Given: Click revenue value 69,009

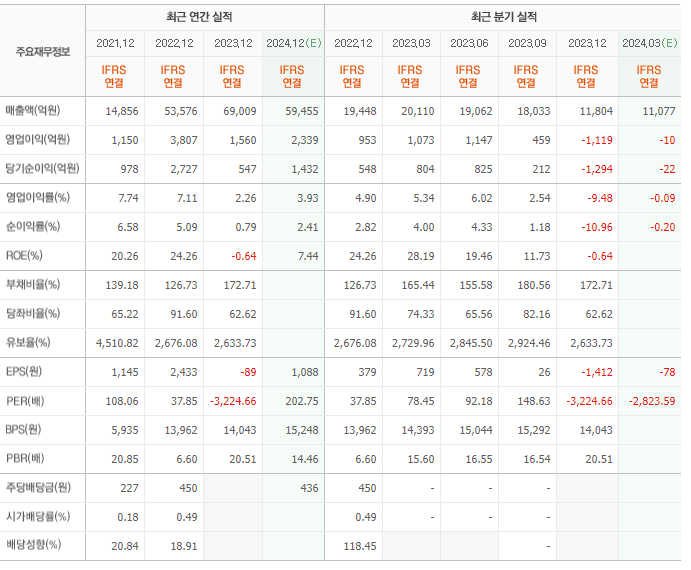Looking at the screenshot, I should pyautogui.click(x=240, y=111).
